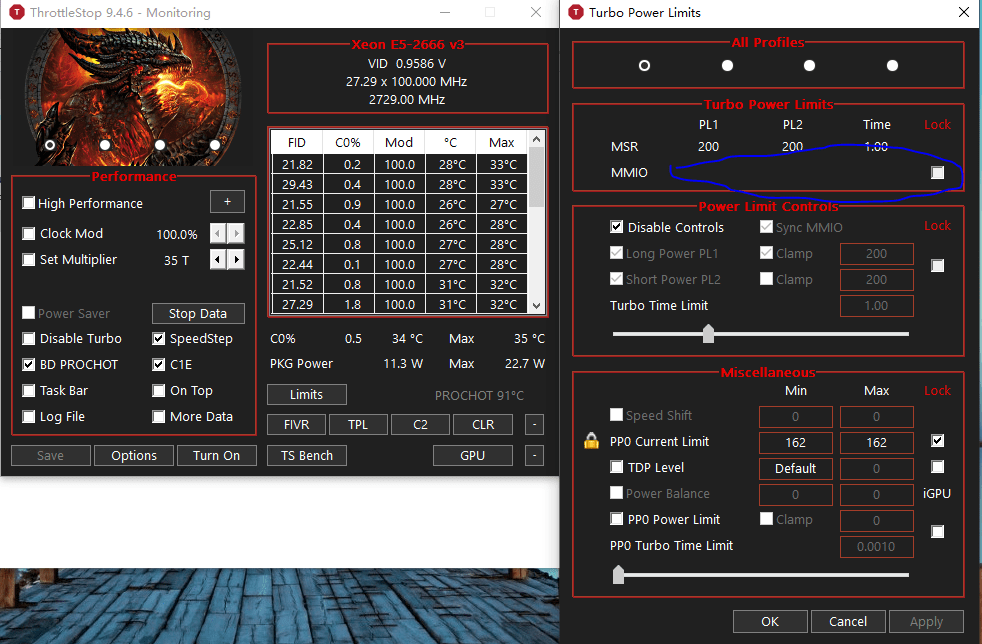Increase Set Multiplier with right arrow

click(236, 259)
